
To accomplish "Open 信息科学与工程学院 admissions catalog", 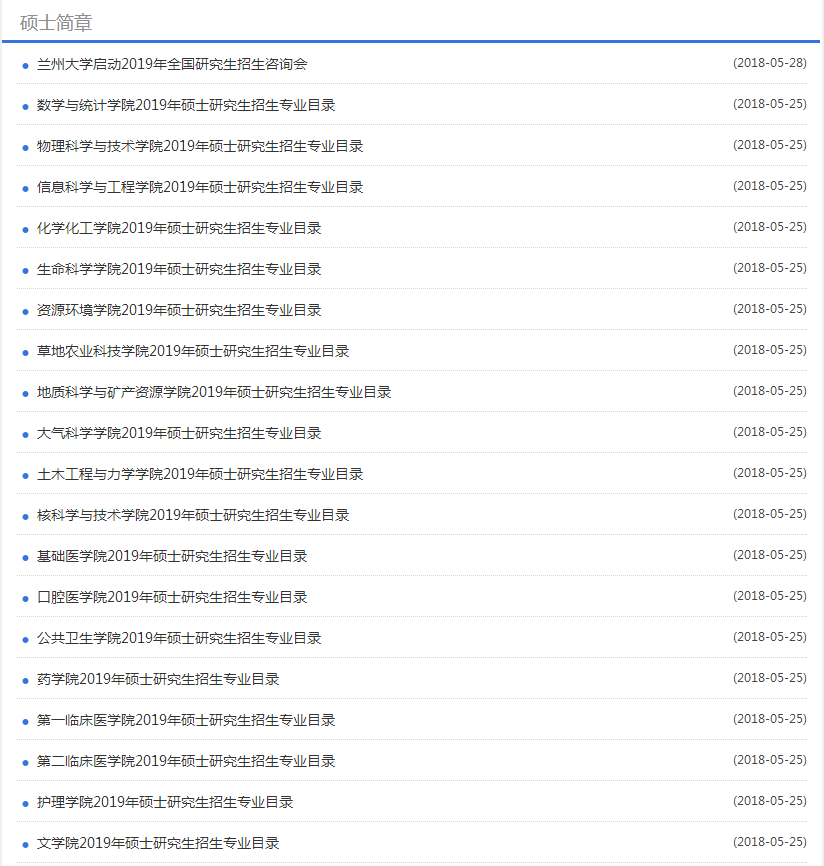I will [200, 187].
